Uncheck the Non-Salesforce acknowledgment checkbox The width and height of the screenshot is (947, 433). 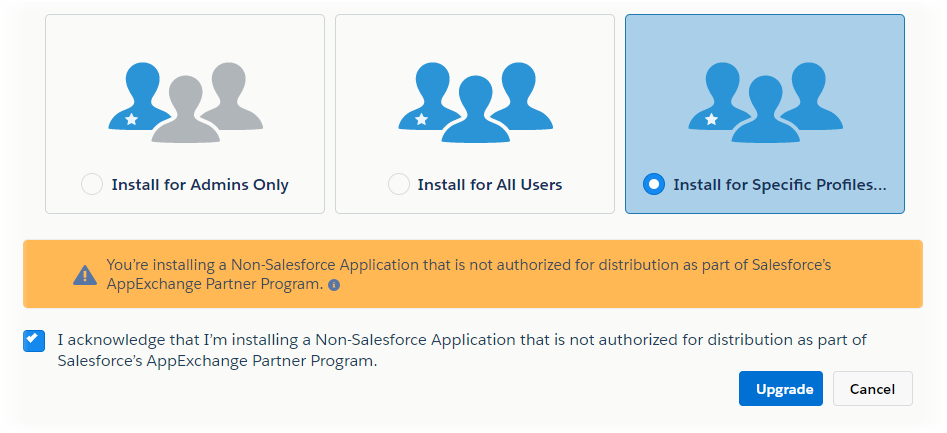point(33,341)
